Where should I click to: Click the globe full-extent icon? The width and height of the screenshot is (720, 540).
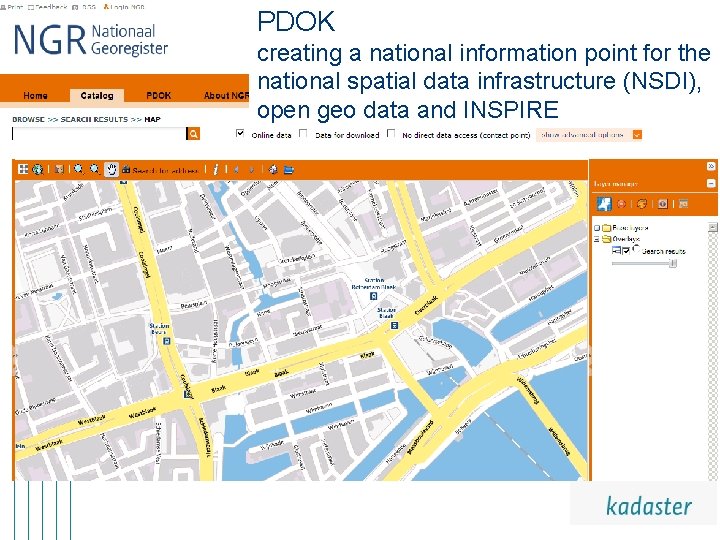[38, 169]
